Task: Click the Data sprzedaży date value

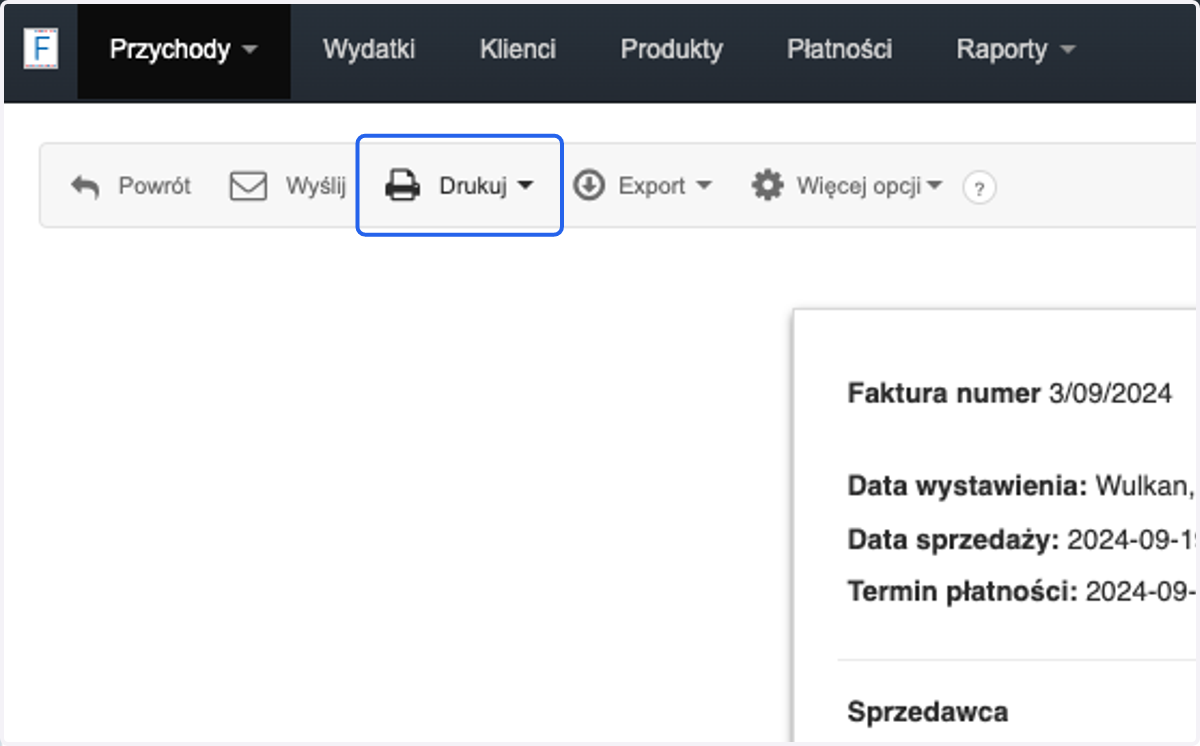Action: pyautogui.click(x=1132, y=540)
